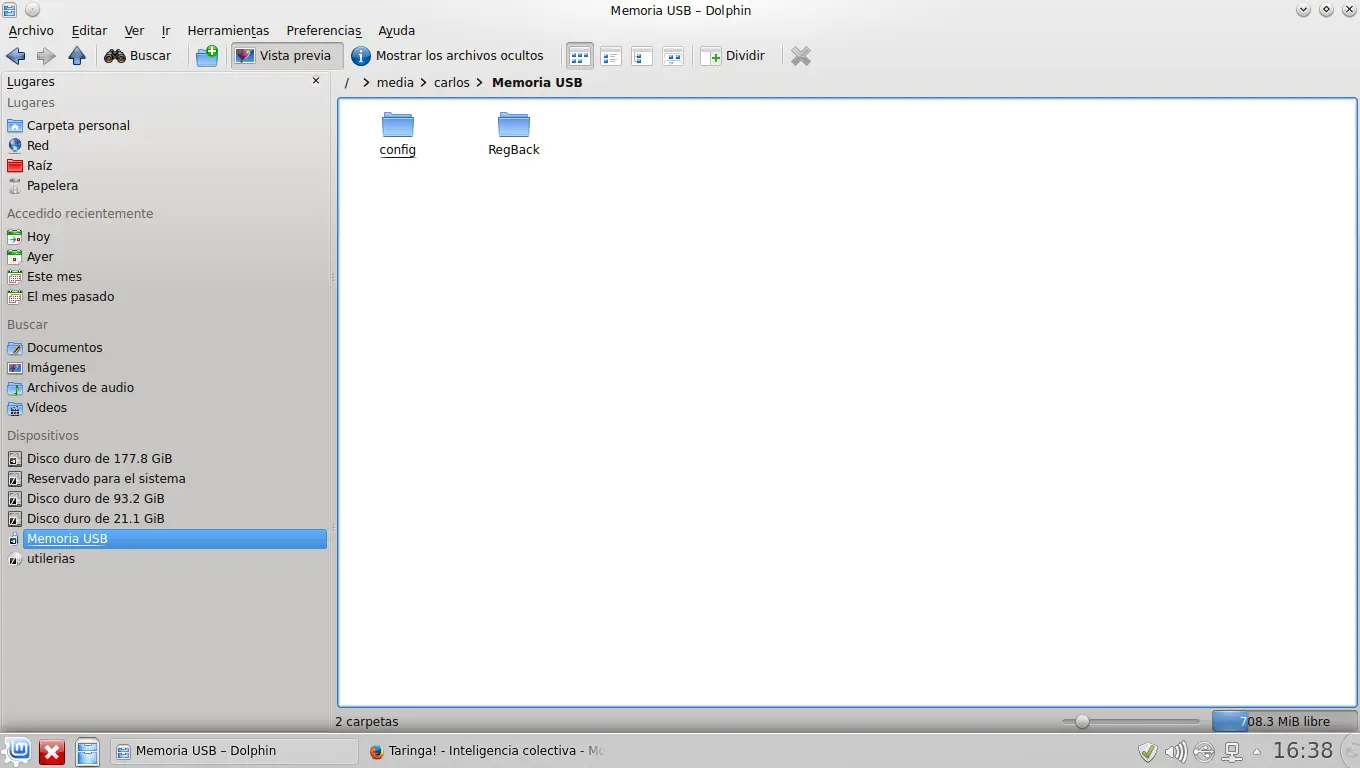This screenshot has height=768, width=1360.
Task: Open the network tray icon
Action: tap(1232, 751)
